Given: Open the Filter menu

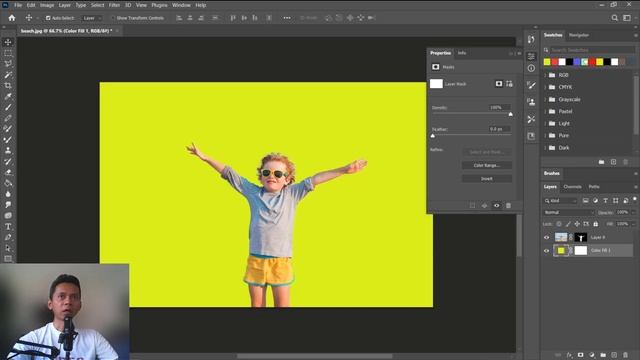Looking at the screenshot, I should coord(114,5).
